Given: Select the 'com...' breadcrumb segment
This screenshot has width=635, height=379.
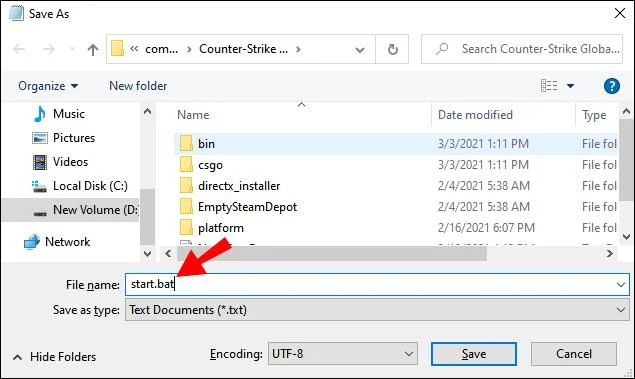Looking at the screenshot, I should click(162, 49).
